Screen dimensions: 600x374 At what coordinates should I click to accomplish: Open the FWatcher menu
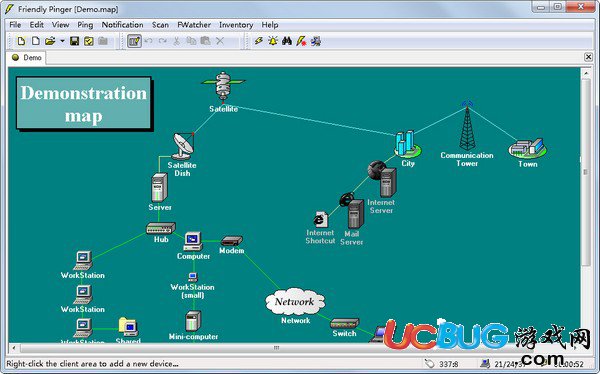pos(194,25)
